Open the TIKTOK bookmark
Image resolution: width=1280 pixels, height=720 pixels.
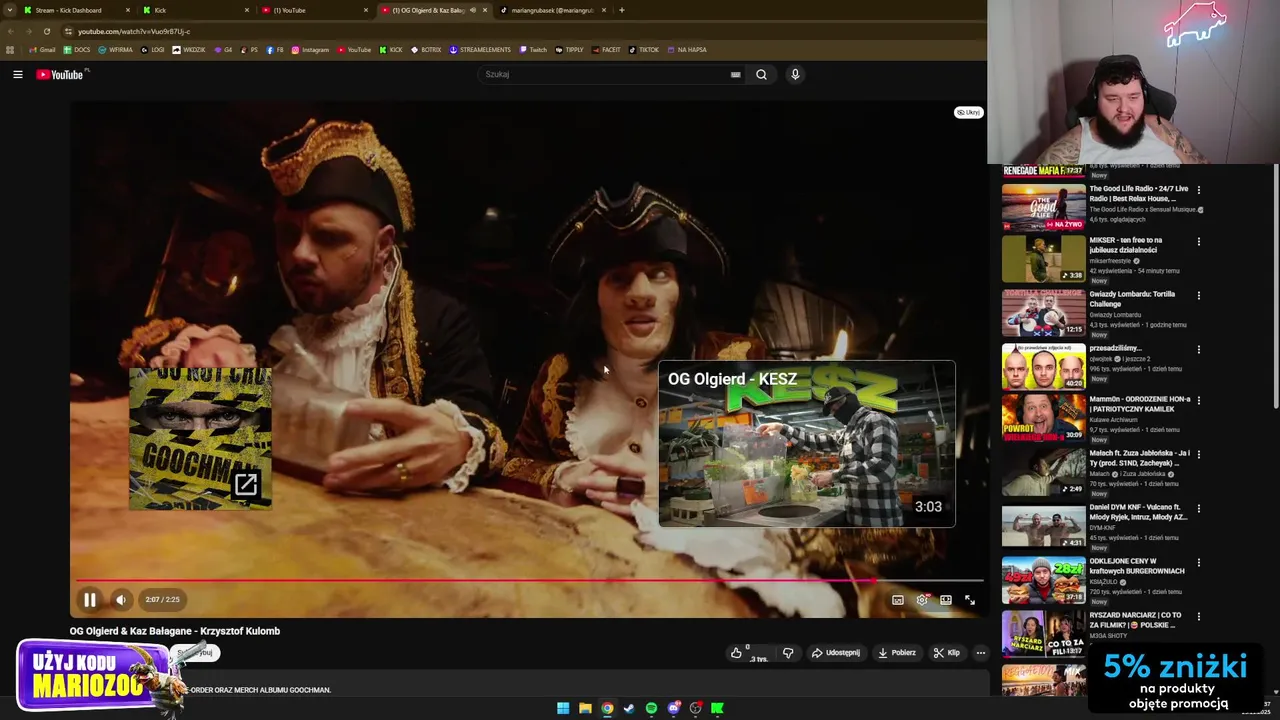[x=644, y=50]
